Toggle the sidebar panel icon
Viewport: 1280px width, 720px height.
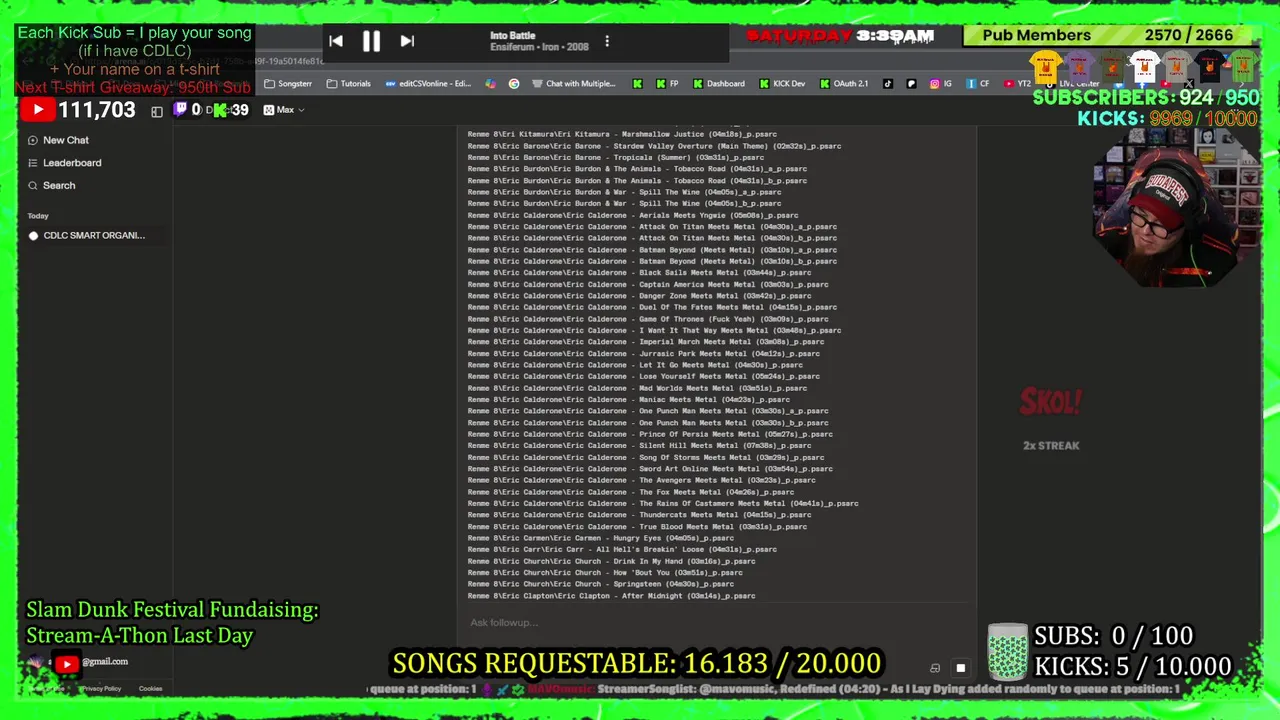[x=157, y=110]
